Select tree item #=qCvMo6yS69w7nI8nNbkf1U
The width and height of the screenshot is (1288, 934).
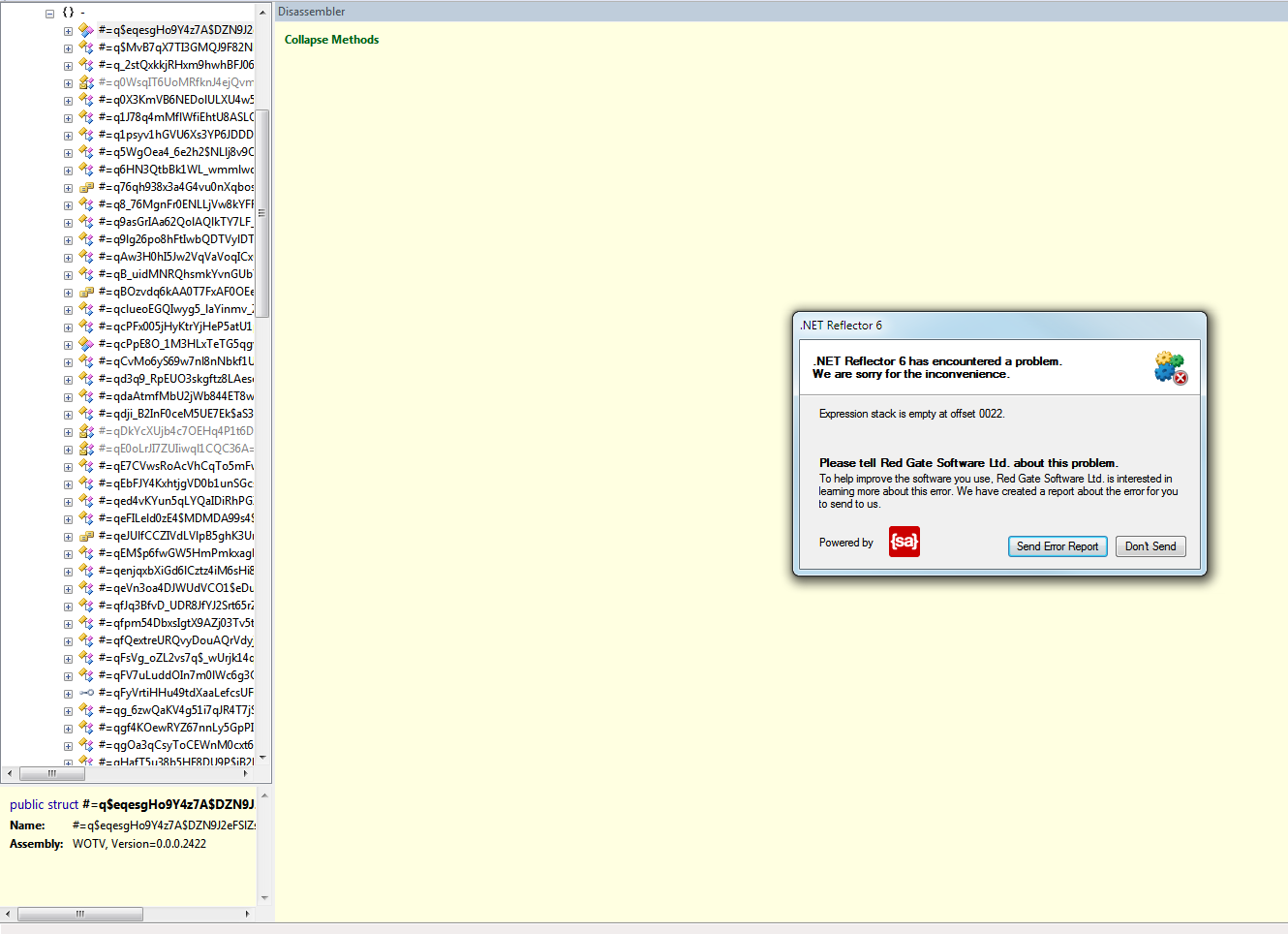click(x=175, y=361)
